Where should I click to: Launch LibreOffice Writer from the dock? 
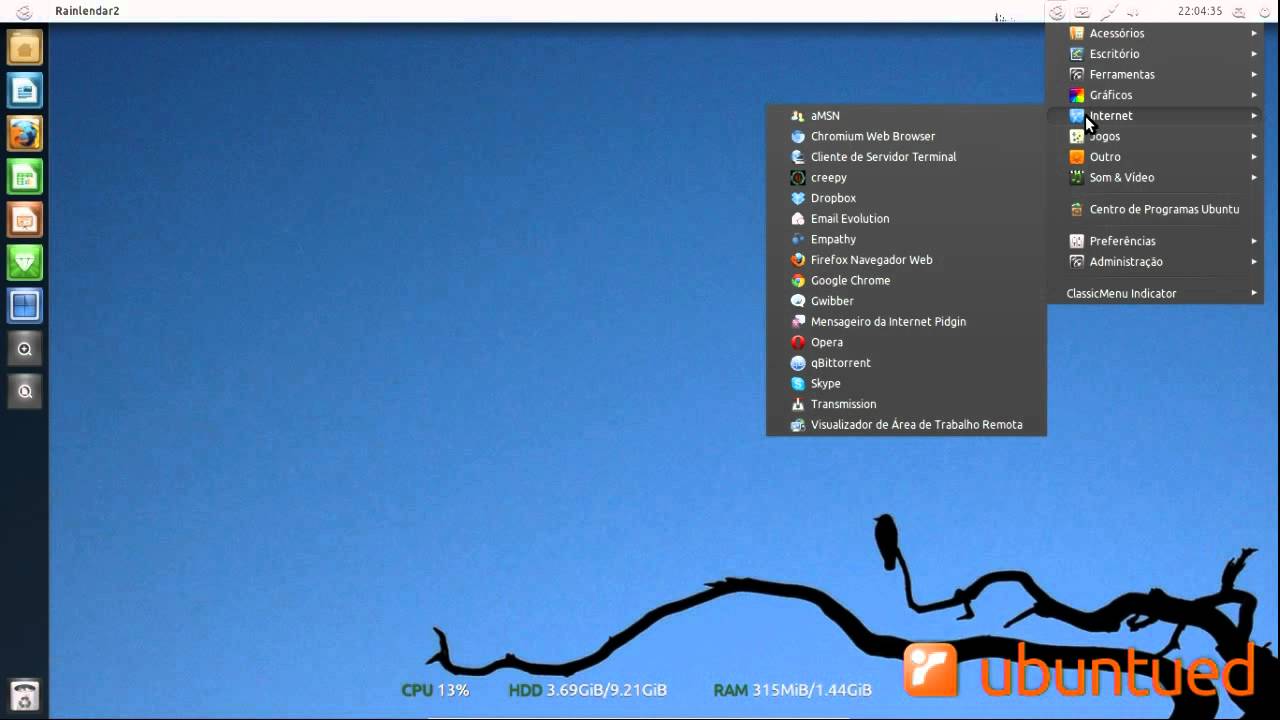[25, 91]
